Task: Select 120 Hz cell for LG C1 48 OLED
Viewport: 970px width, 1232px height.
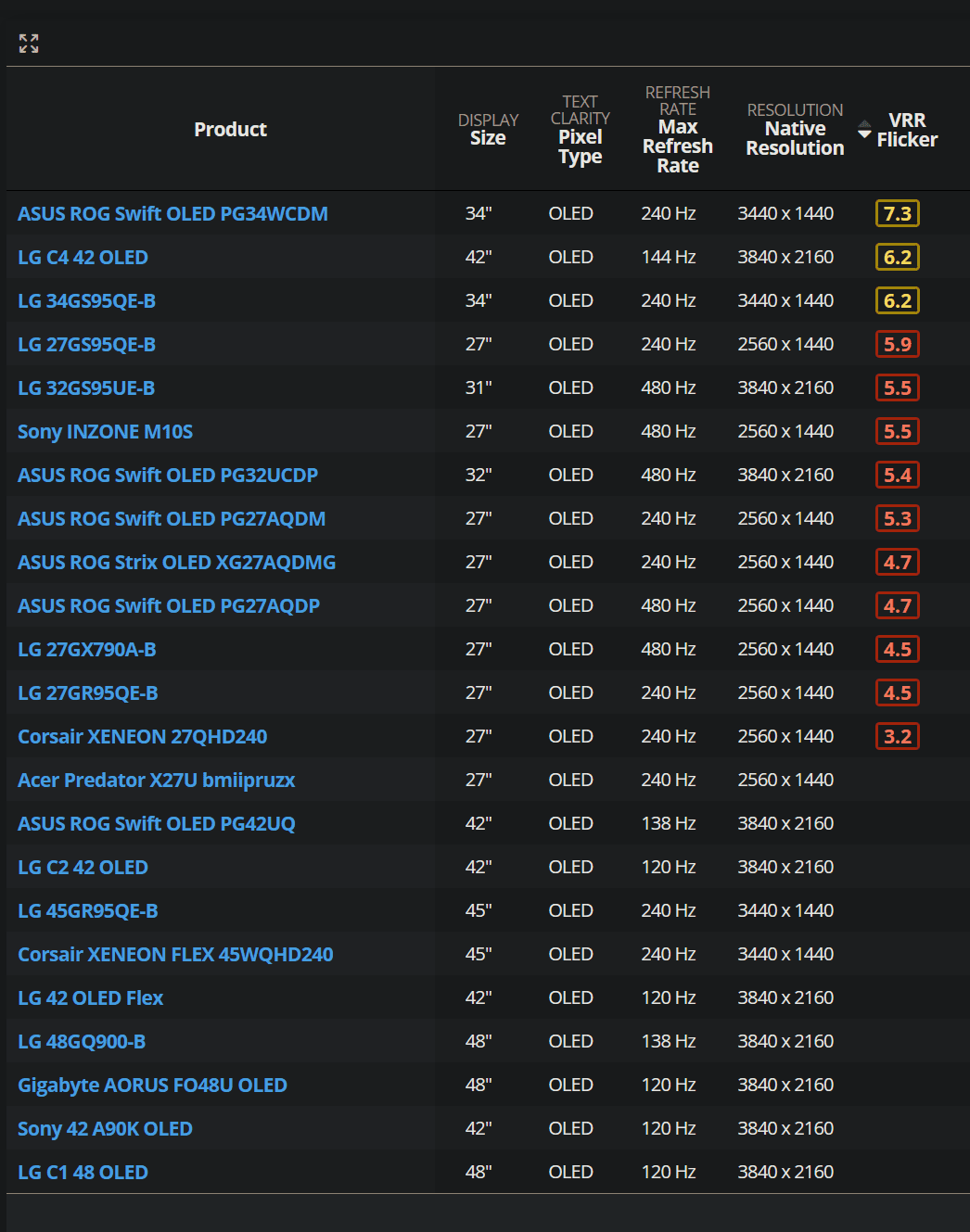Action: [x=669, y=1173]
